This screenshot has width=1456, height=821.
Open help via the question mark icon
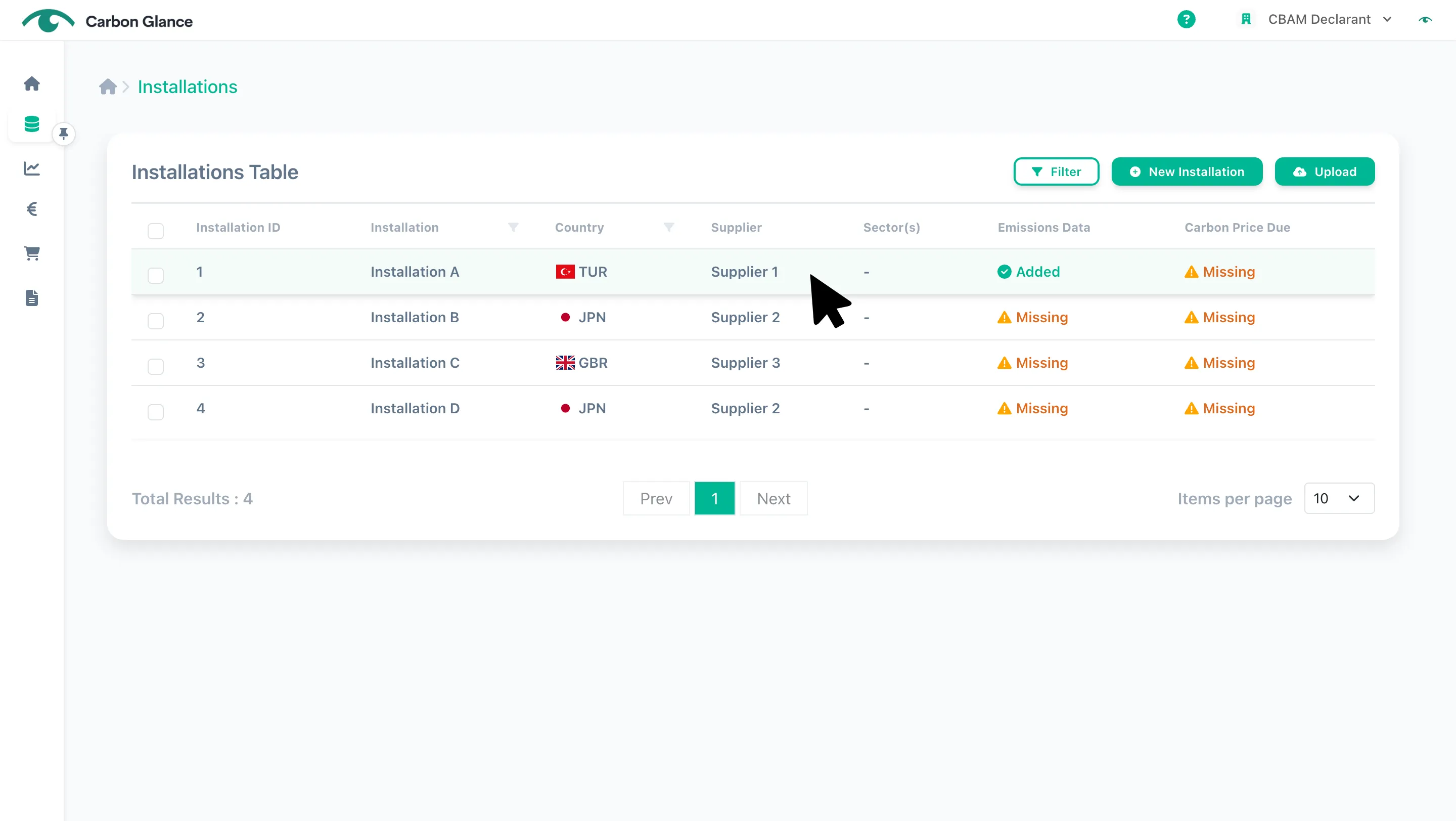[1186, 19]
